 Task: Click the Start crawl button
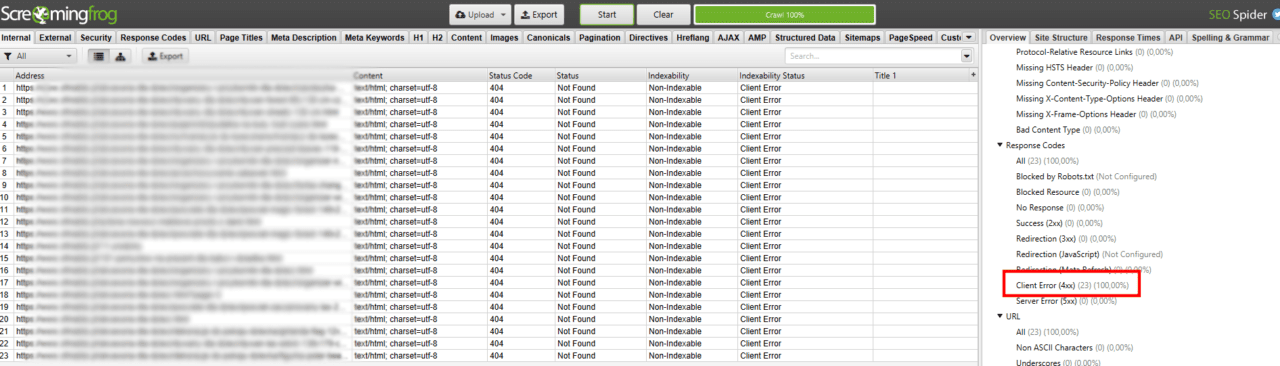tap(606, 15)
